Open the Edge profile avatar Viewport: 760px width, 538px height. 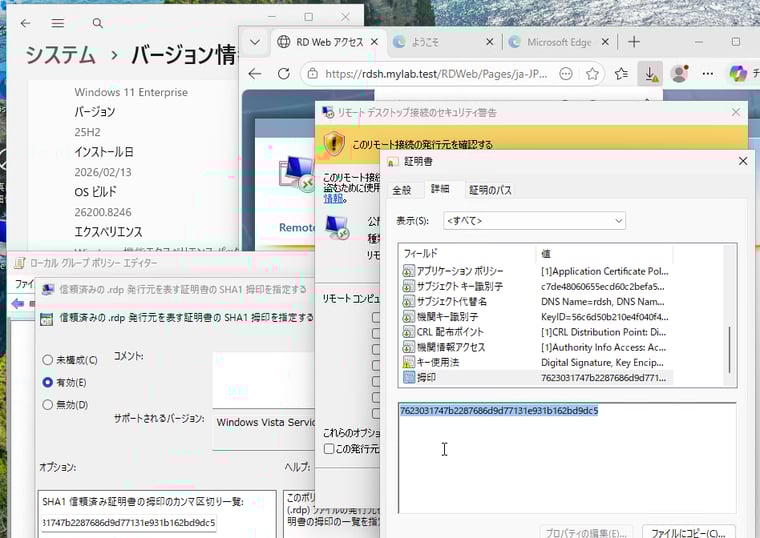tap(679, 74)
